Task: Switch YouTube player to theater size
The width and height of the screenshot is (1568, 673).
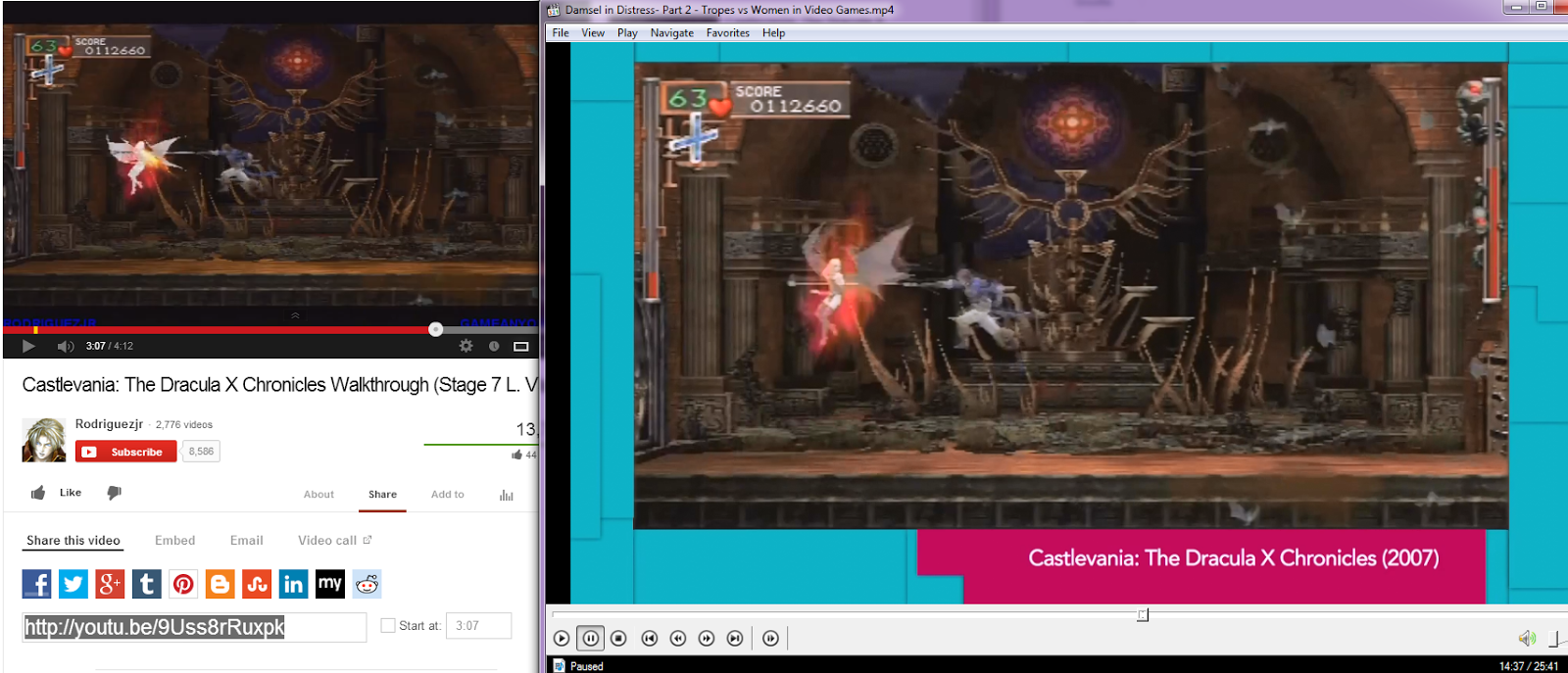Action: [x=521, y=346]
